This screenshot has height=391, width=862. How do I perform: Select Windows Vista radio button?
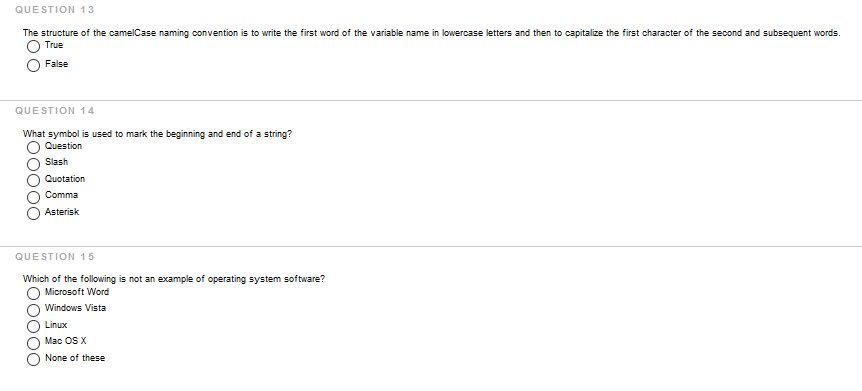pyautogui.click(x=34, y=310)
